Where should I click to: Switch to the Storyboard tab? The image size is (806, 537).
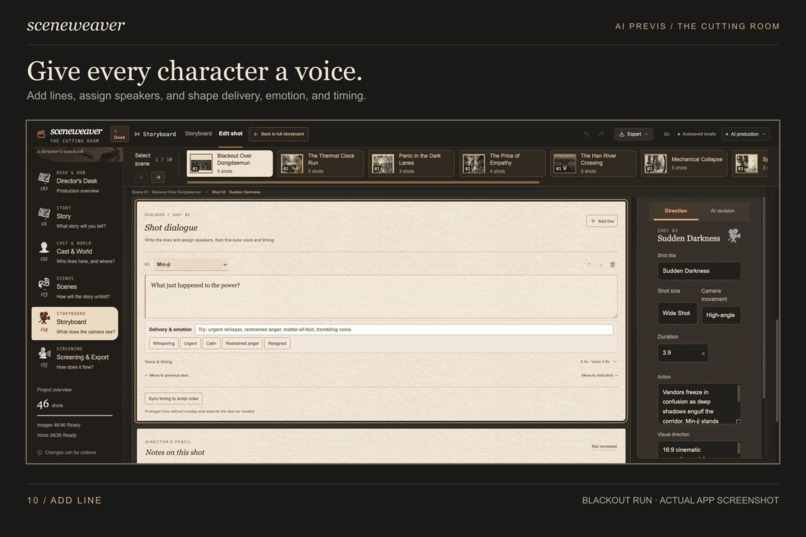[x=198, y=134]
